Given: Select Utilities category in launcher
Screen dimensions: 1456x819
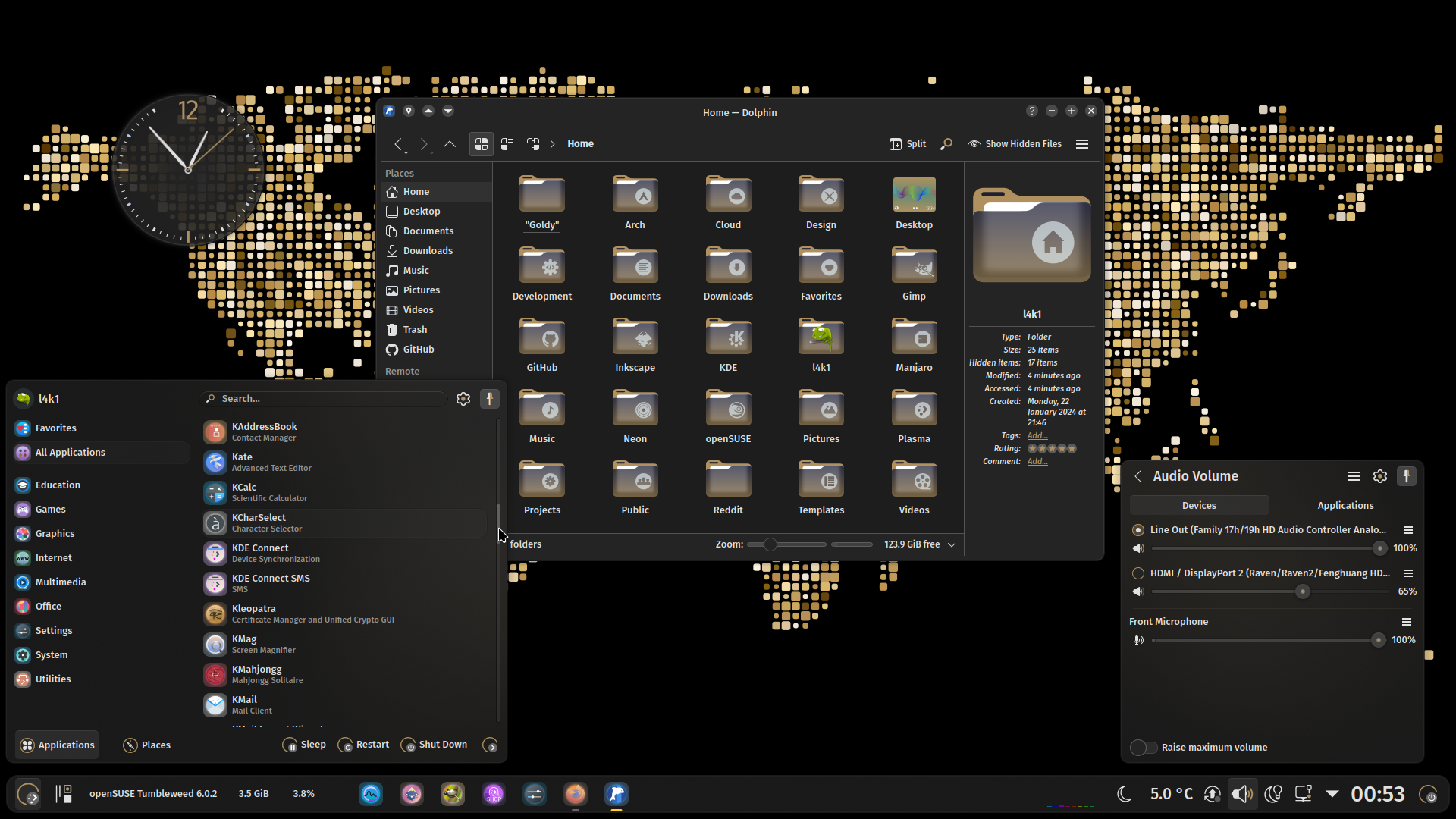Looking at the screenshot, I should point(102,679).
